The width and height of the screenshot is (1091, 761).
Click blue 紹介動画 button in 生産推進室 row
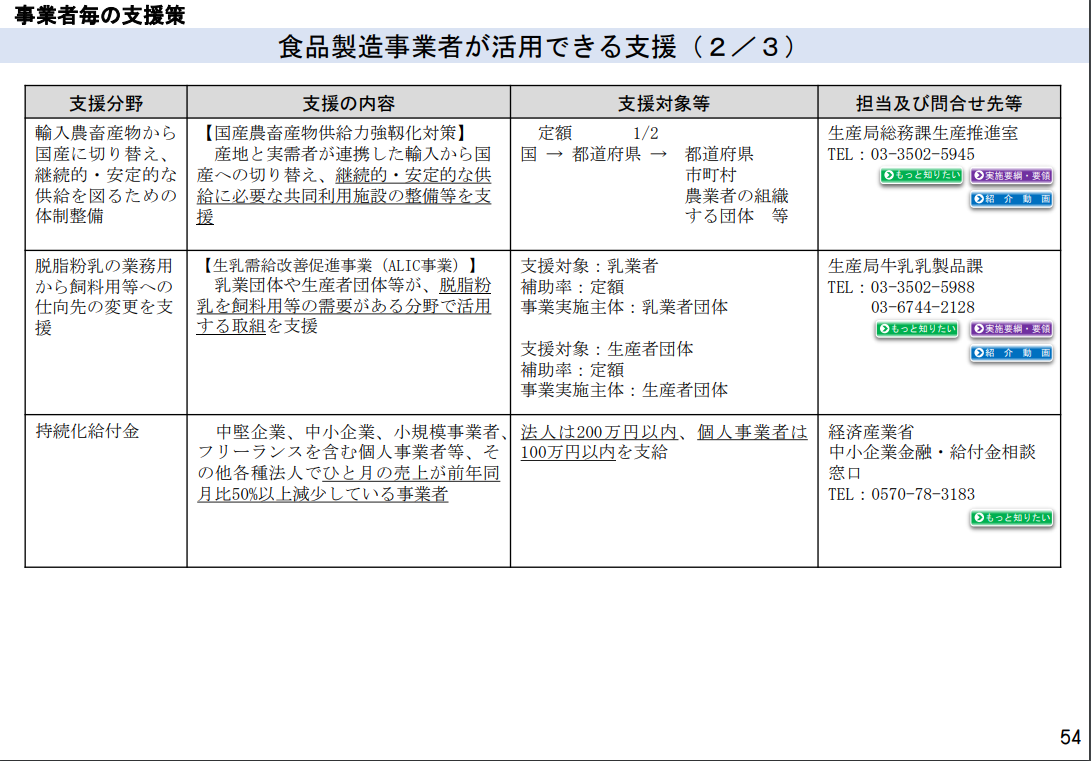(1012, 199)
